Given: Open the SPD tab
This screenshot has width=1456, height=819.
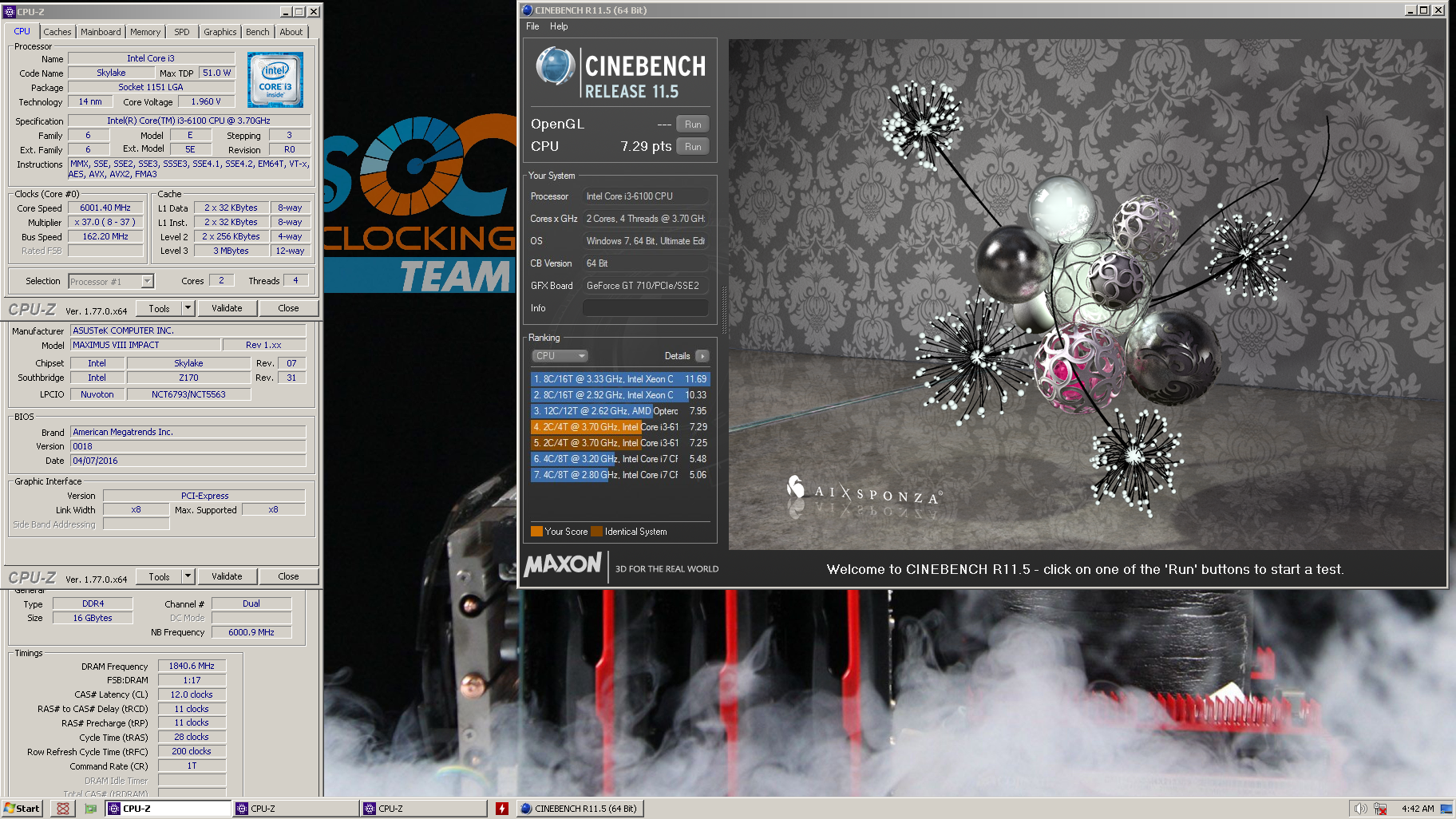Looking at the screenshot, I should pyautogui.click(x=182, y=32).
